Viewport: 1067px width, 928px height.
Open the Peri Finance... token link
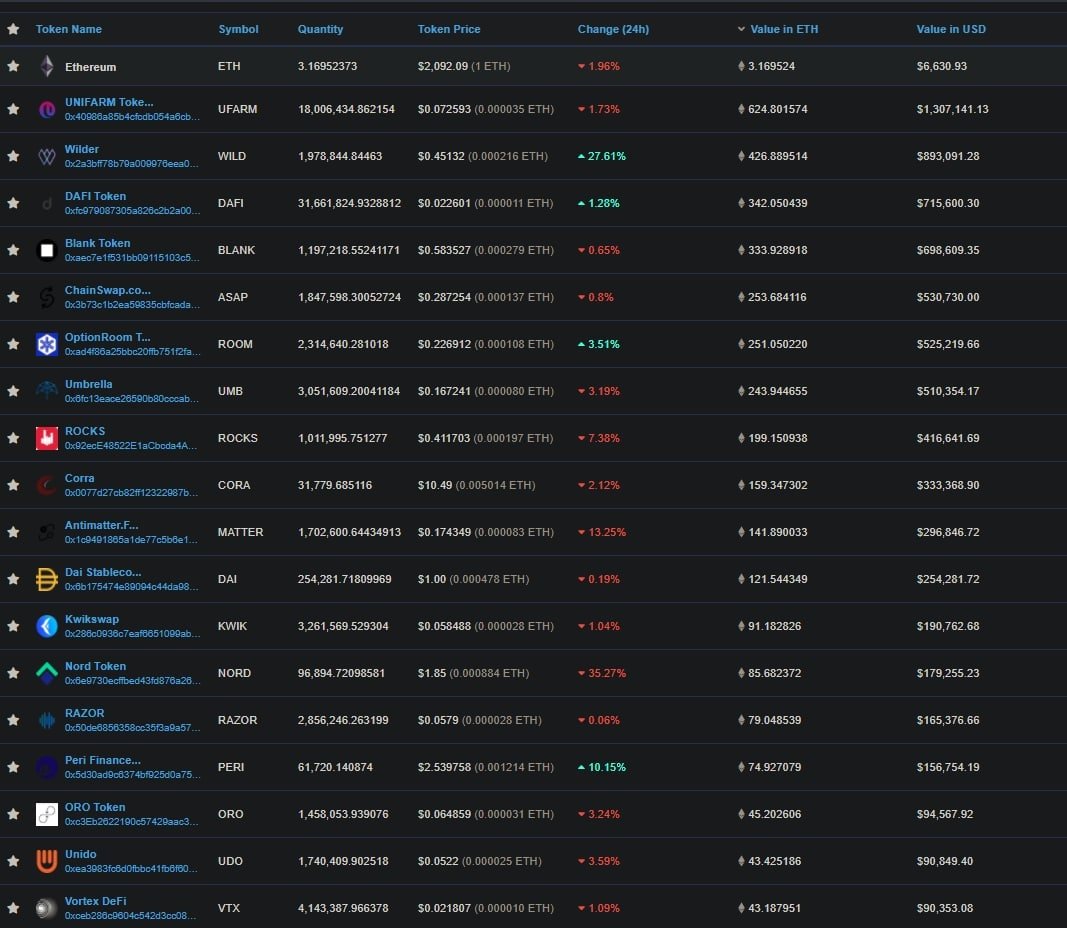point(103,760)
